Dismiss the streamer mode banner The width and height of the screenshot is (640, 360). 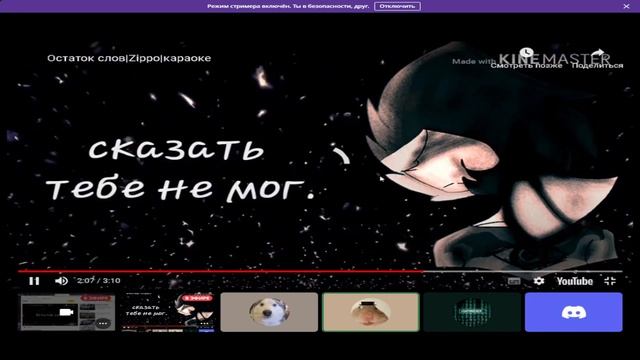pos(626,6)
